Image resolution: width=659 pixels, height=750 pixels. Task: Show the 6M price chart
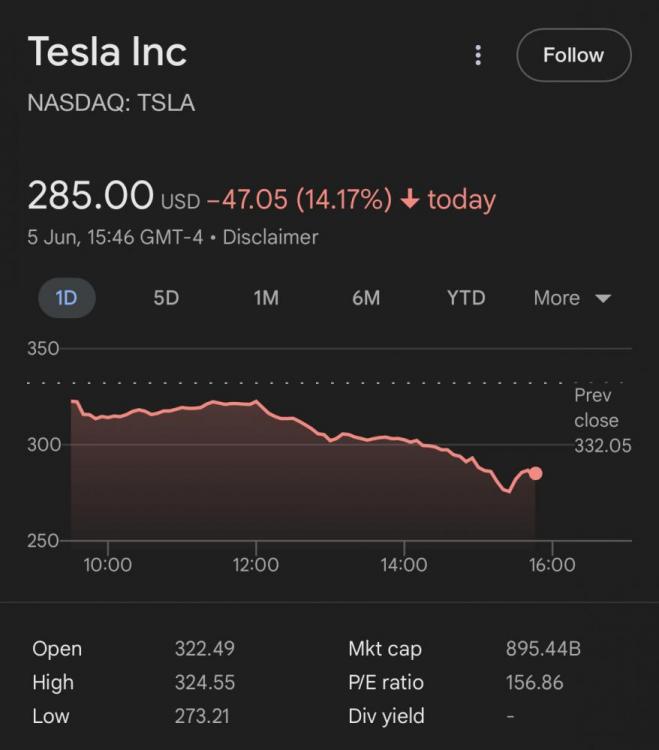366,298
